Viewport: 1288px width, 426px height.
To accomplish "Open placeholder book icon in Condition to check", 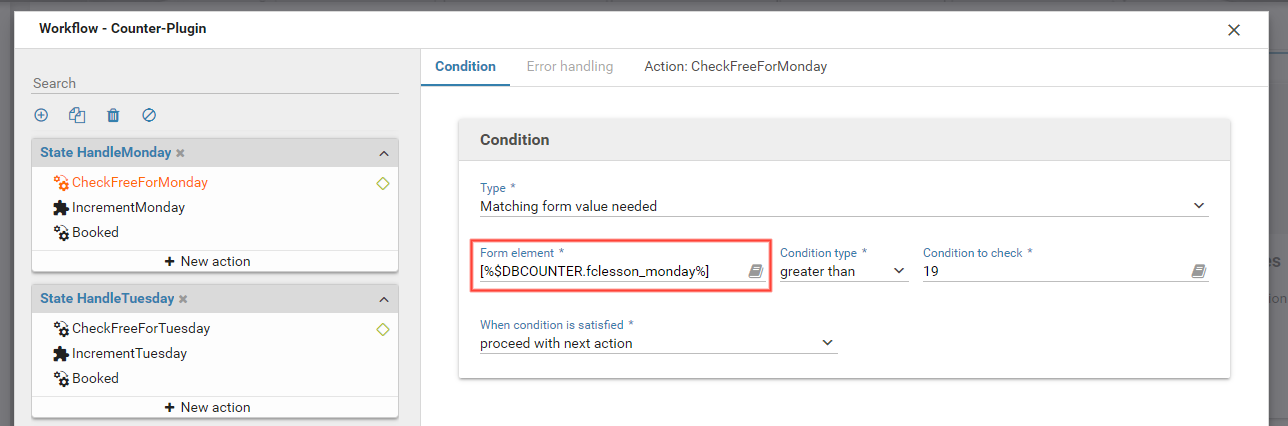I will (1199, 271).
